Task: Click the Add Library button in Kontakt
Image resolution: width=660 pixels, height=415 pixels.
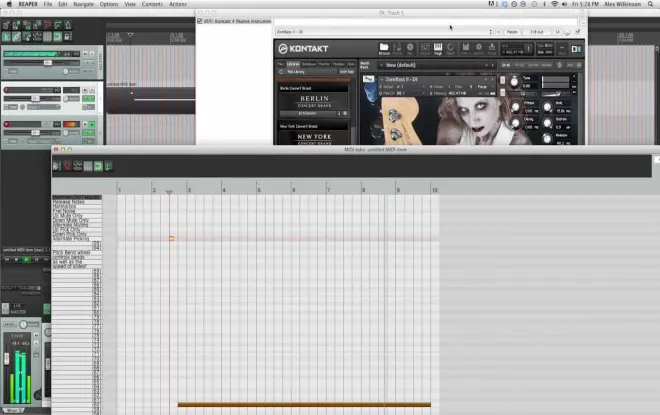Action: click(x=296, y=72)
